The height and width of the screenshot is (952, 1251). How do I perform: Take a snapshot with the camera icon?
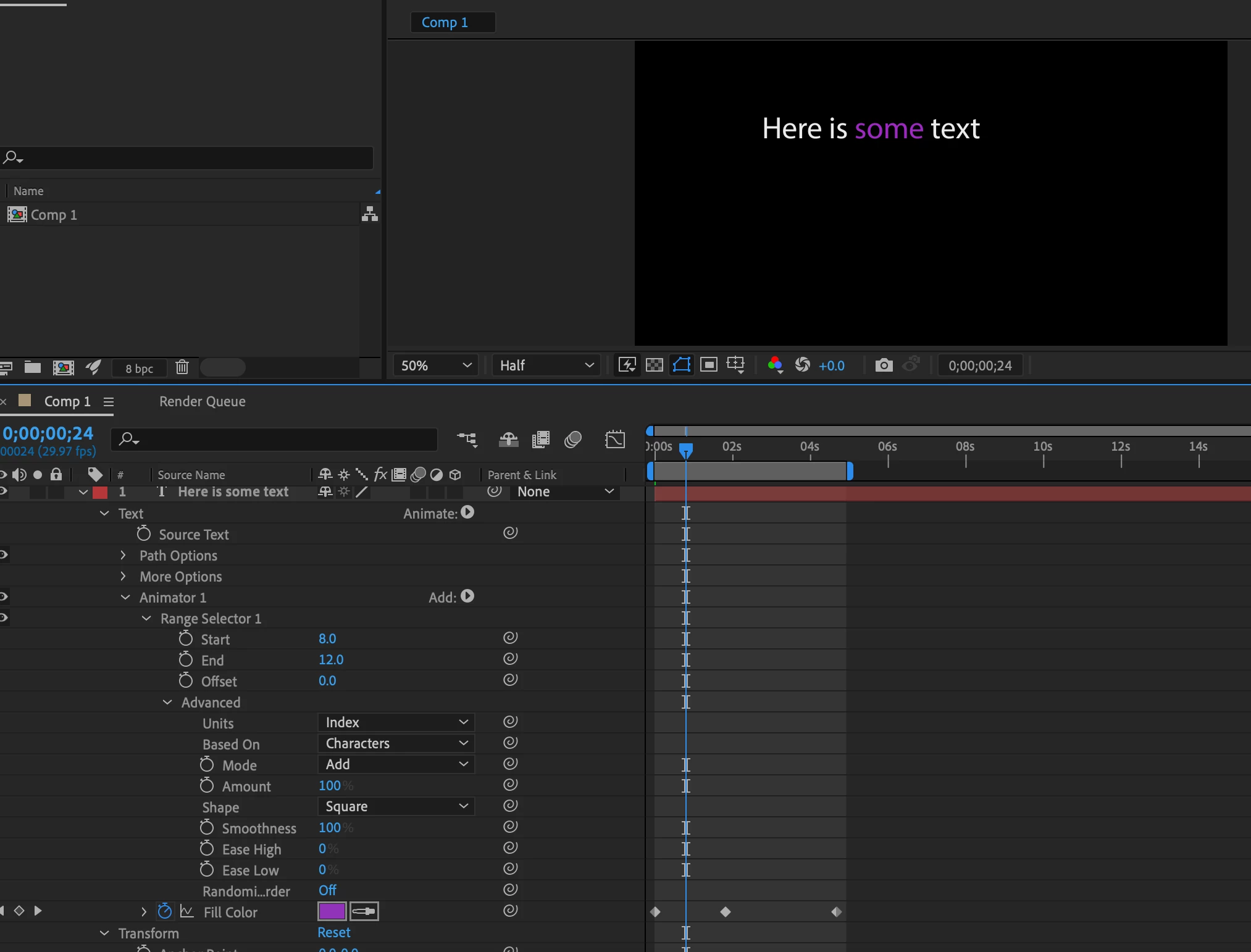tap(884, 365)
